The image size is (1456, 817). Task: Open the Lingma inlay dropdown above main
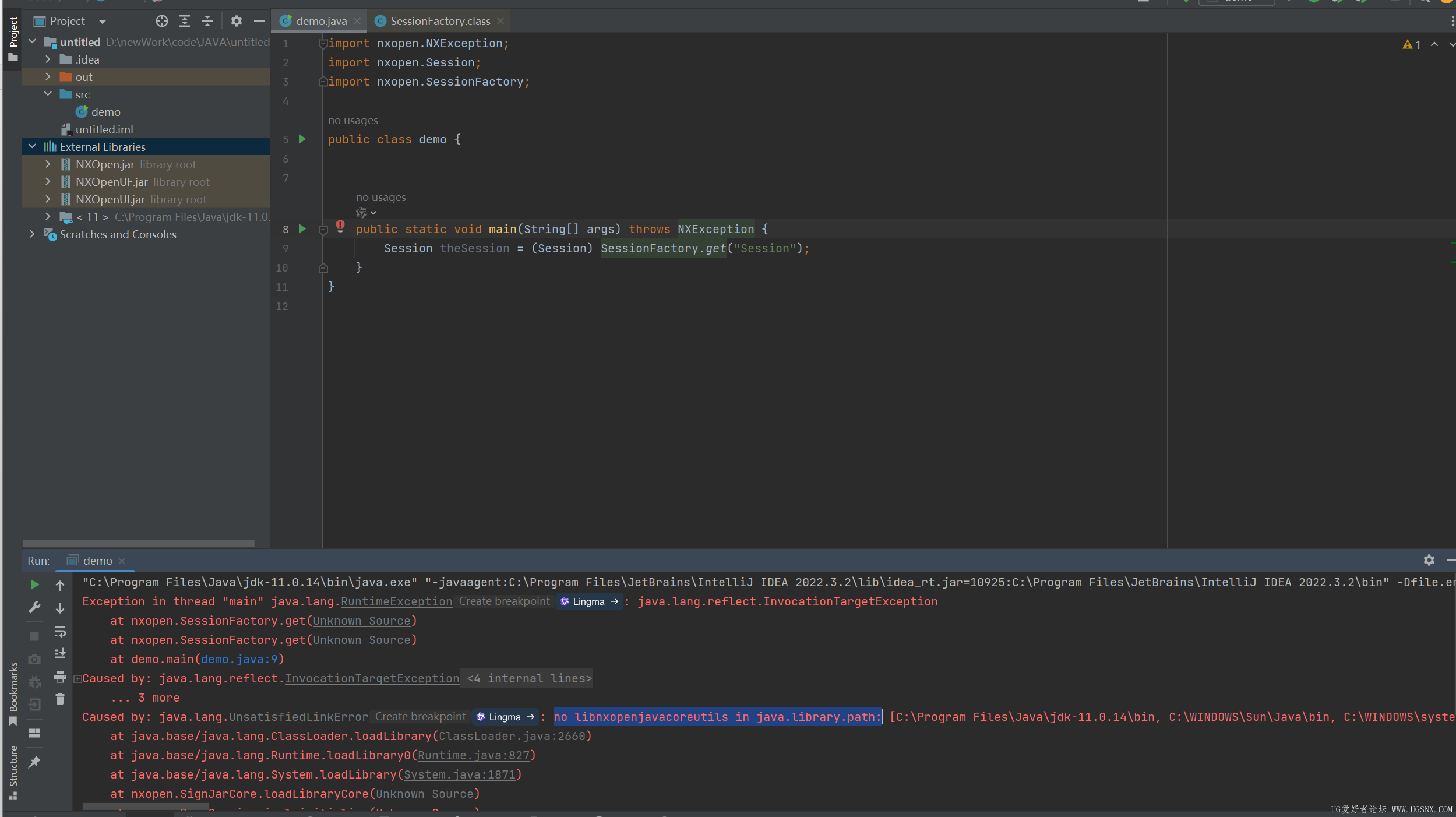coord(366,213)
